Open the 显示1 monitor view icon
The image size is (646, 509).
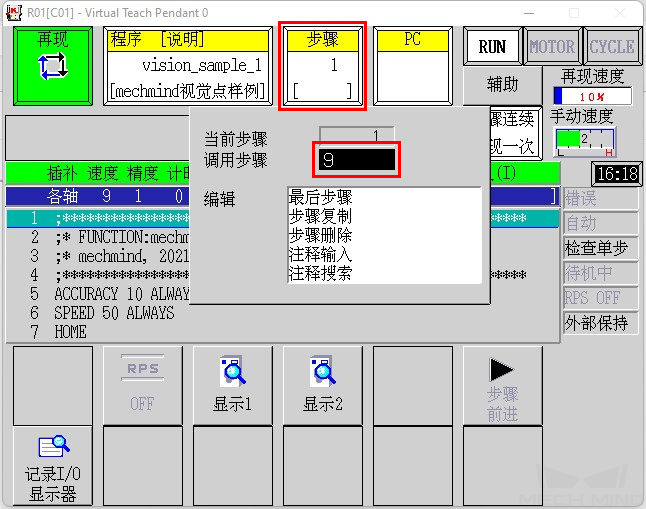tap(233, 385)
